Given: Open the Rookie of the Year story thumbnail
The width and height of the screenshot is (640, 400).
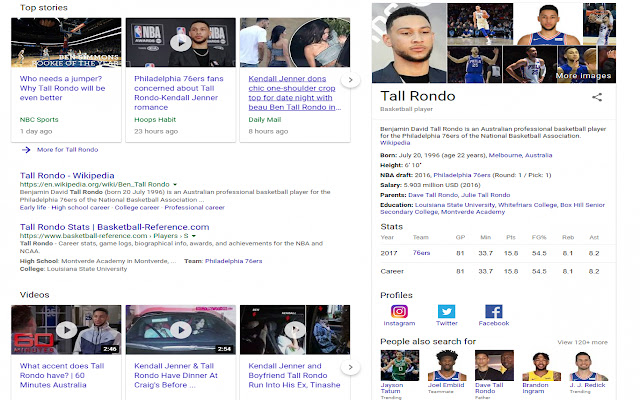Looking at the screenshot, I should (x=66, y=42).
